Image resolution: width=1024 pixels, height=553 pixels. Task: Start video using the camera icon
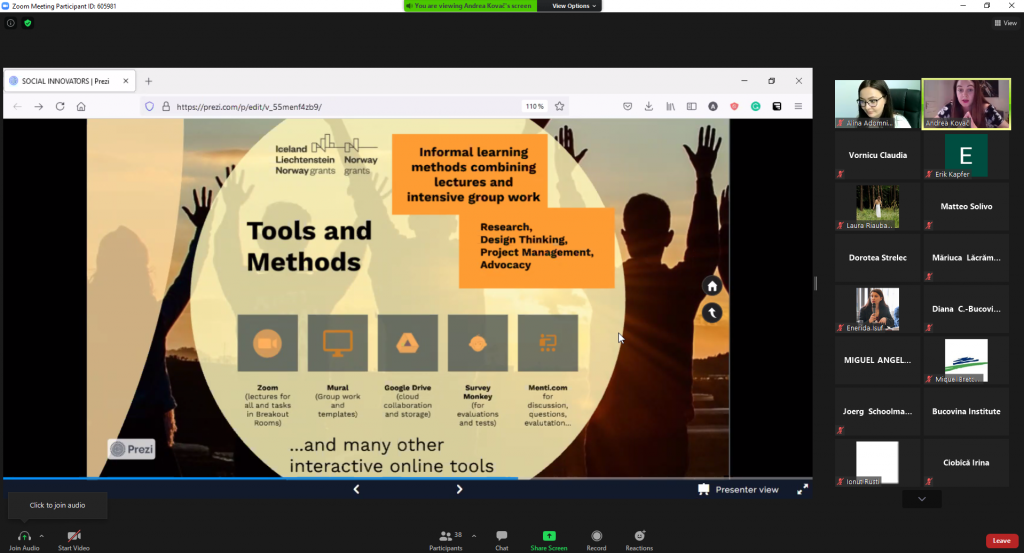pos(74,536)
